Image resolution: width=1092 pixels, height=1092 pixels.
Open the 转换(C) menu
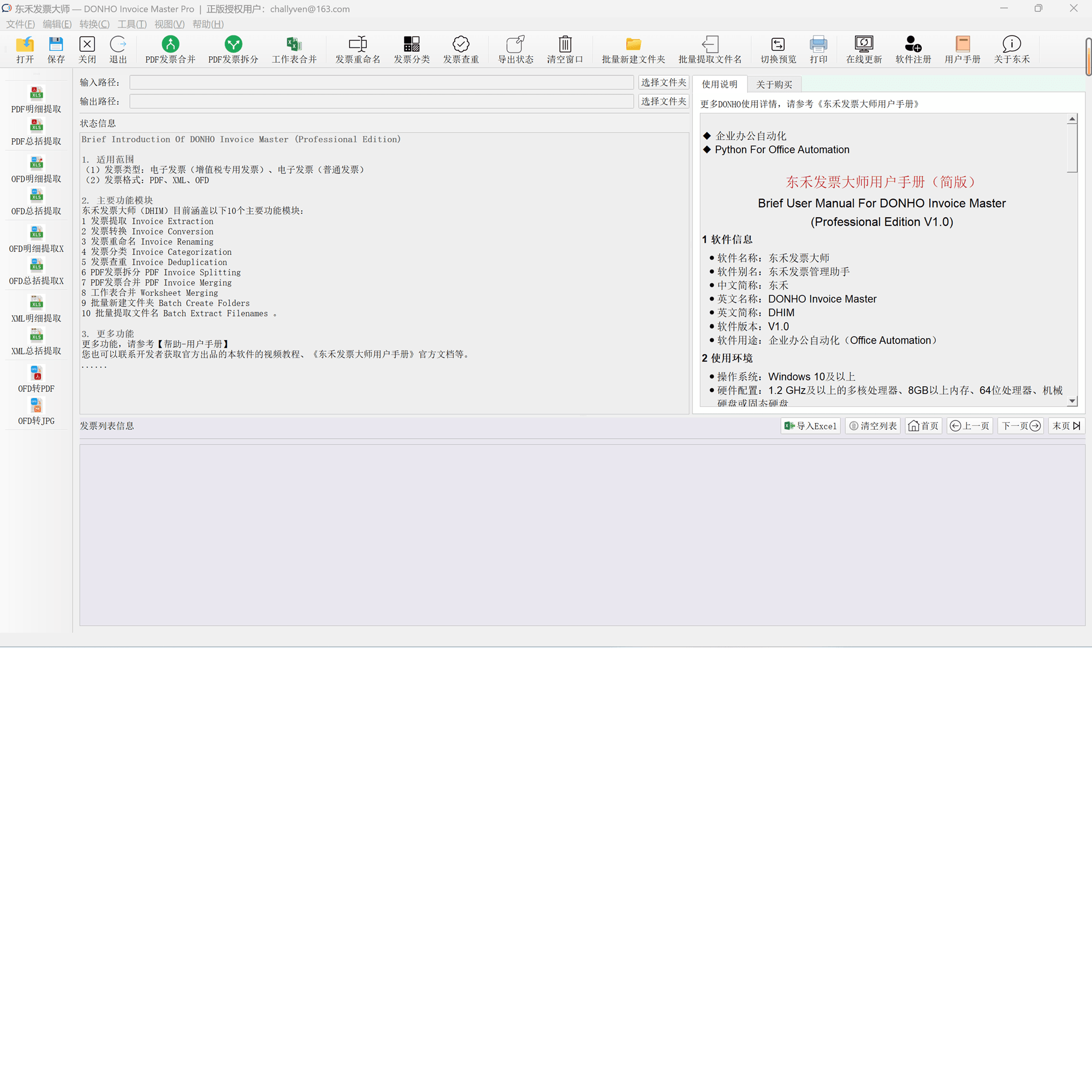(94, 25)
